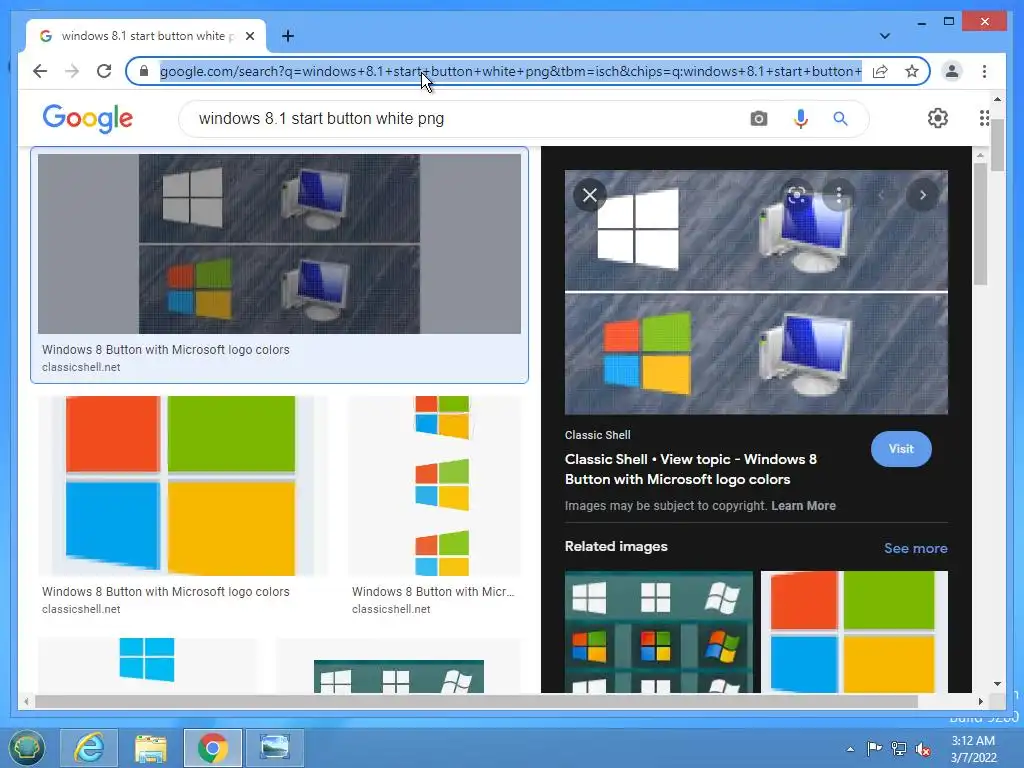Open the selected white Windows logo result
Screen dimensions: 1024x768
coord(280,244)
